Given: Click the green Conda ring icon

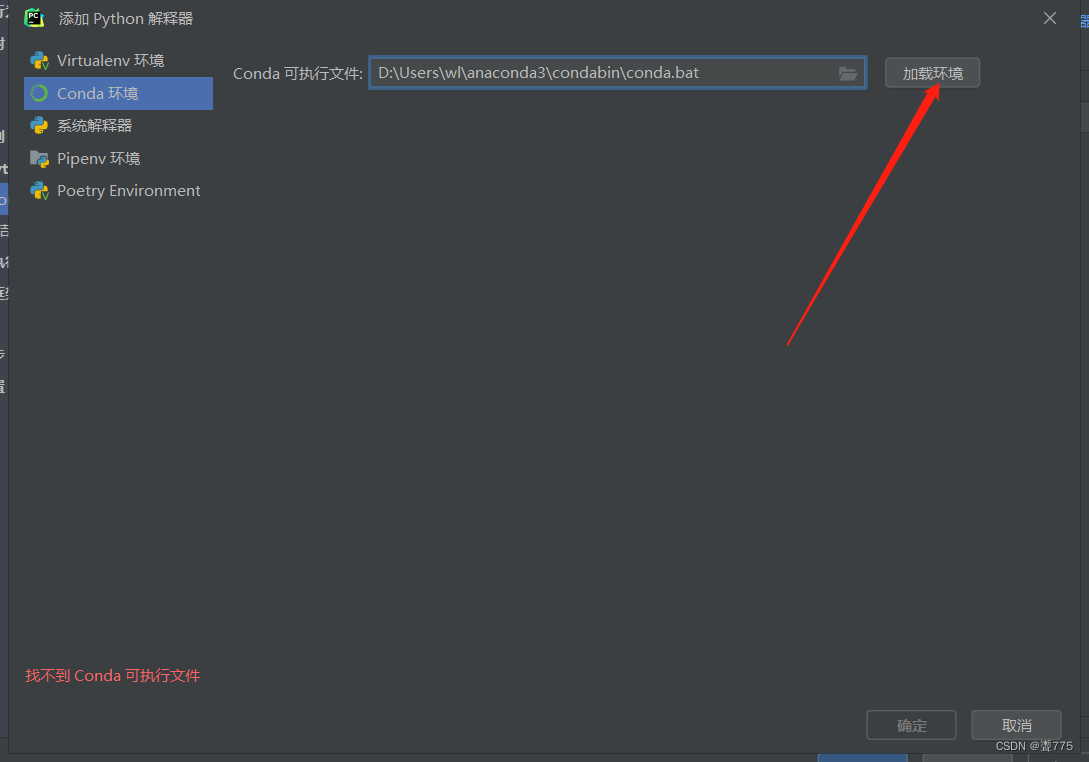Looking at the screenshot, I should 40,93.
